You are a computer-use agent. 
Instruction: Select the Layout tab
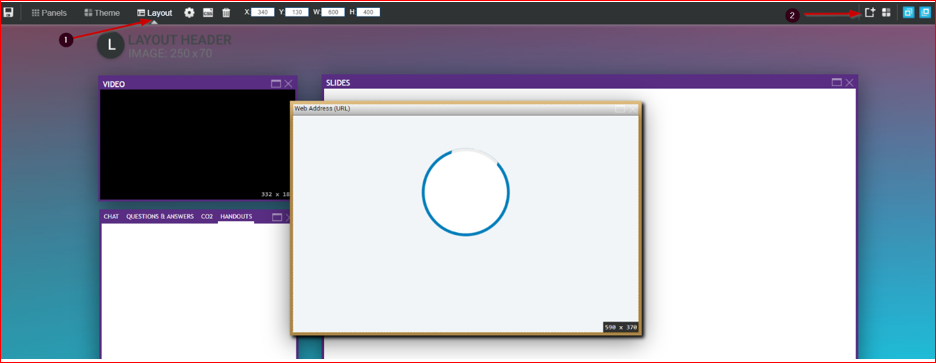point(155,13)
